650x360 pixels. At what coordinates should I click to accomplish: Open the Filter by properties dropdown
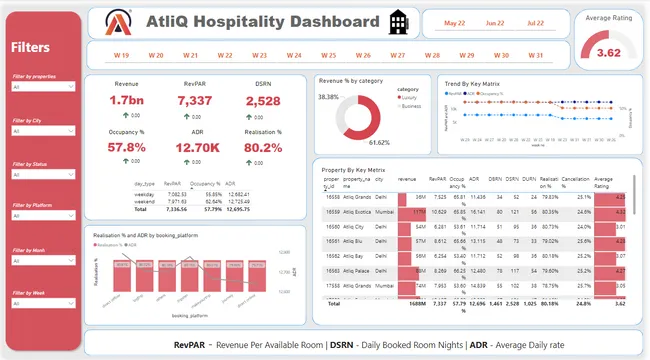(44, 87)
